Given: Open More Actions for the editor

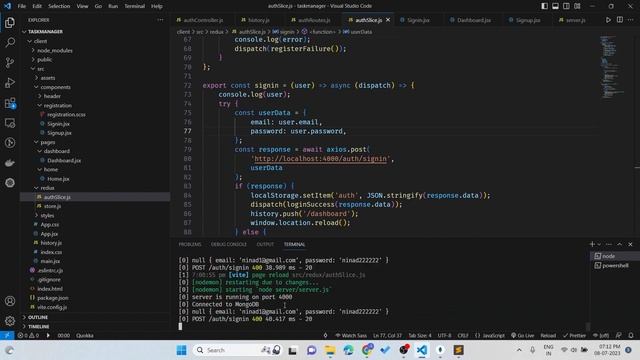Looking at the screenshot, I should [x=631, y=20].
